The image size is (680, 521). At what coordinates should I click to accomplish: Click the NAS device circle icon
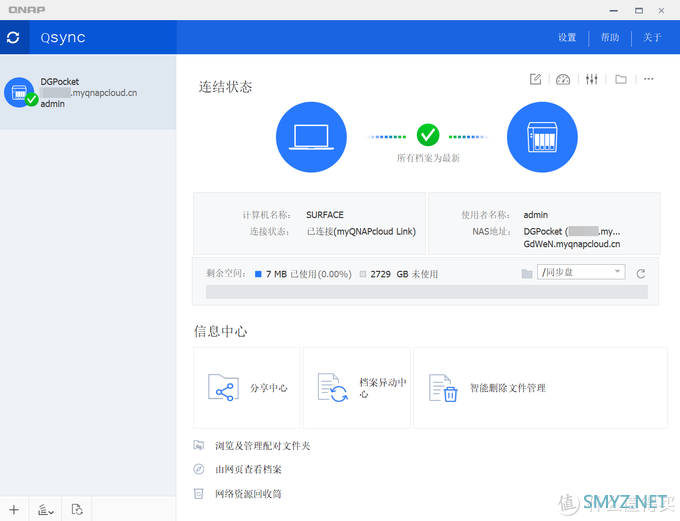tap(543, 136)
